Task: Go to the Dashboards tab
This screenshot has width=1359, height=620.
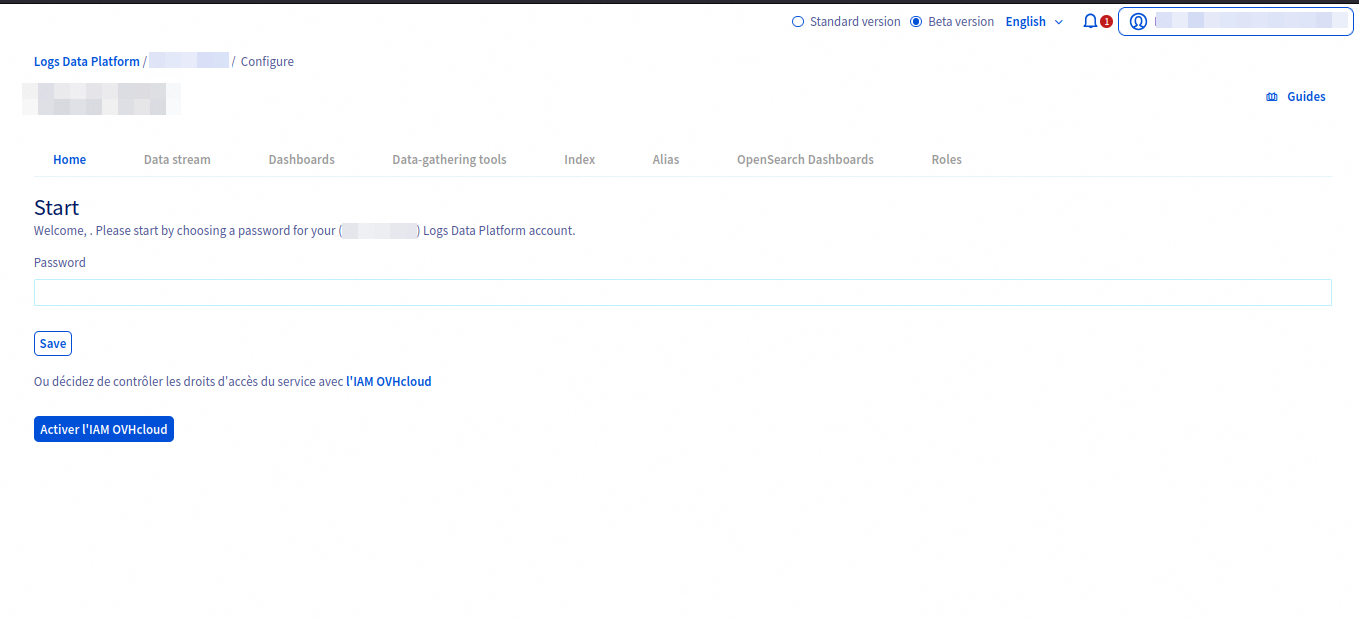Action: (301, 160)
